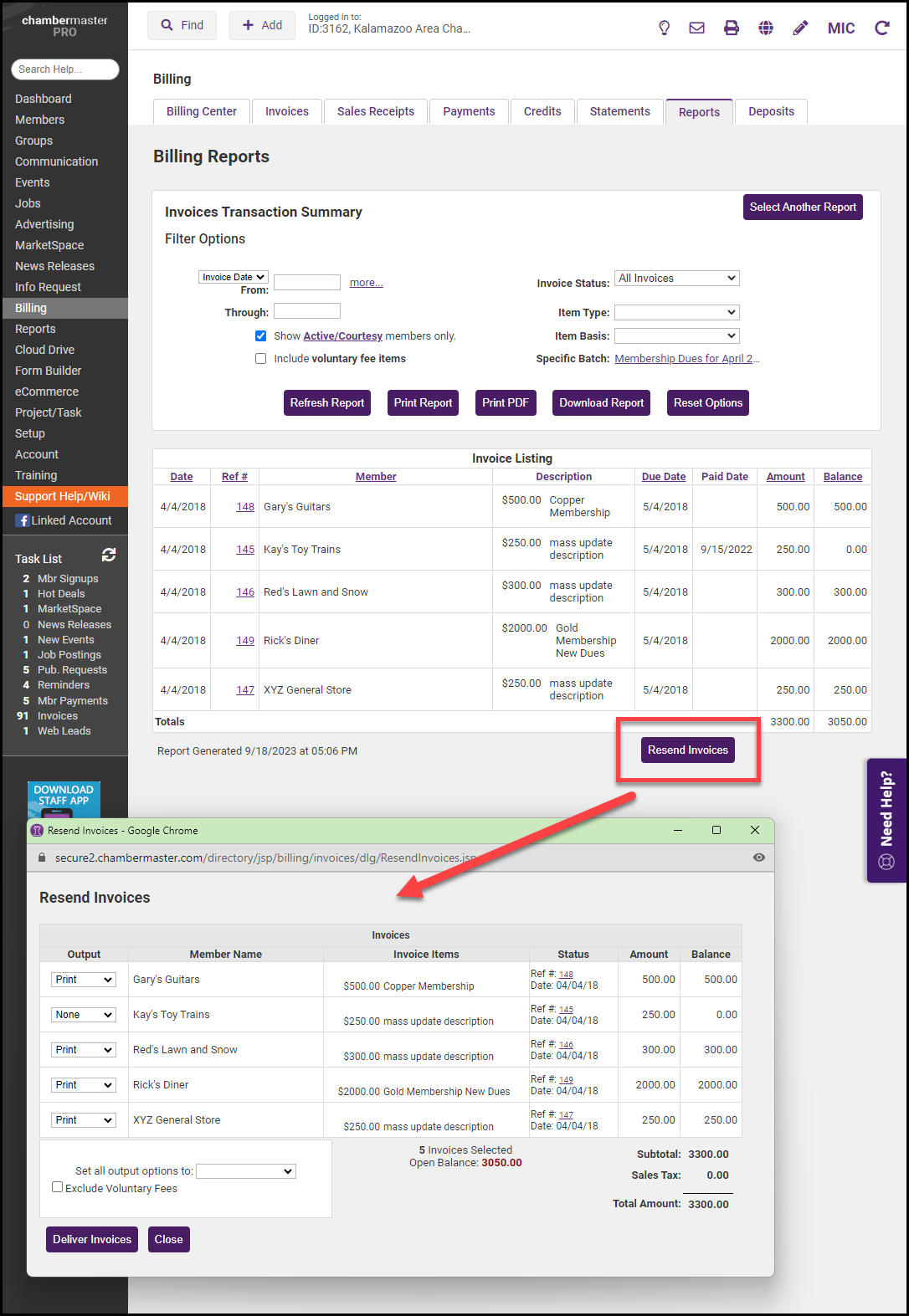Open the globe icon in header

pos(765,28)
